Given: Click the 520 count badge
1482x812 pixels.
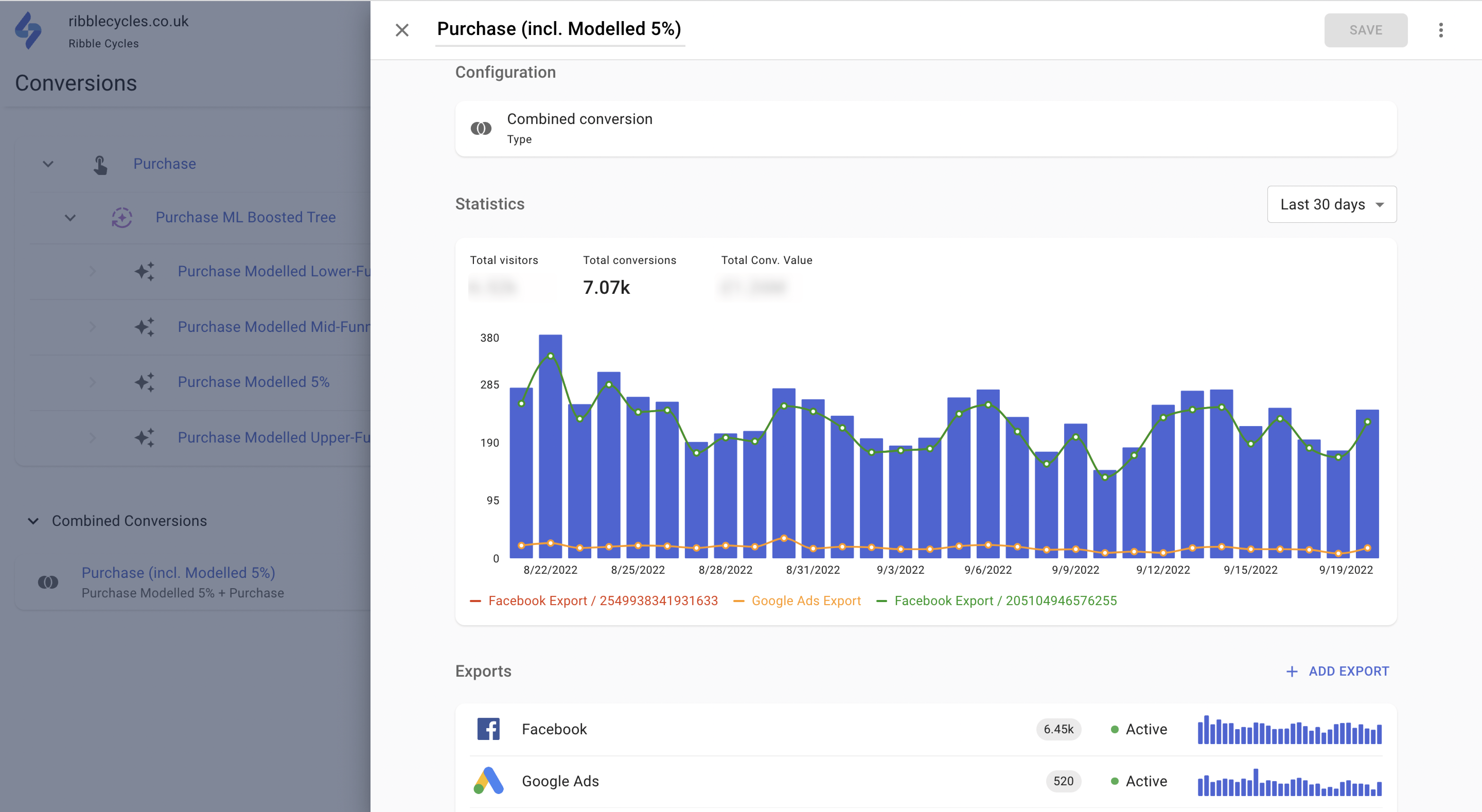Looking at the screenshot, I should (x=1063, y=781).
